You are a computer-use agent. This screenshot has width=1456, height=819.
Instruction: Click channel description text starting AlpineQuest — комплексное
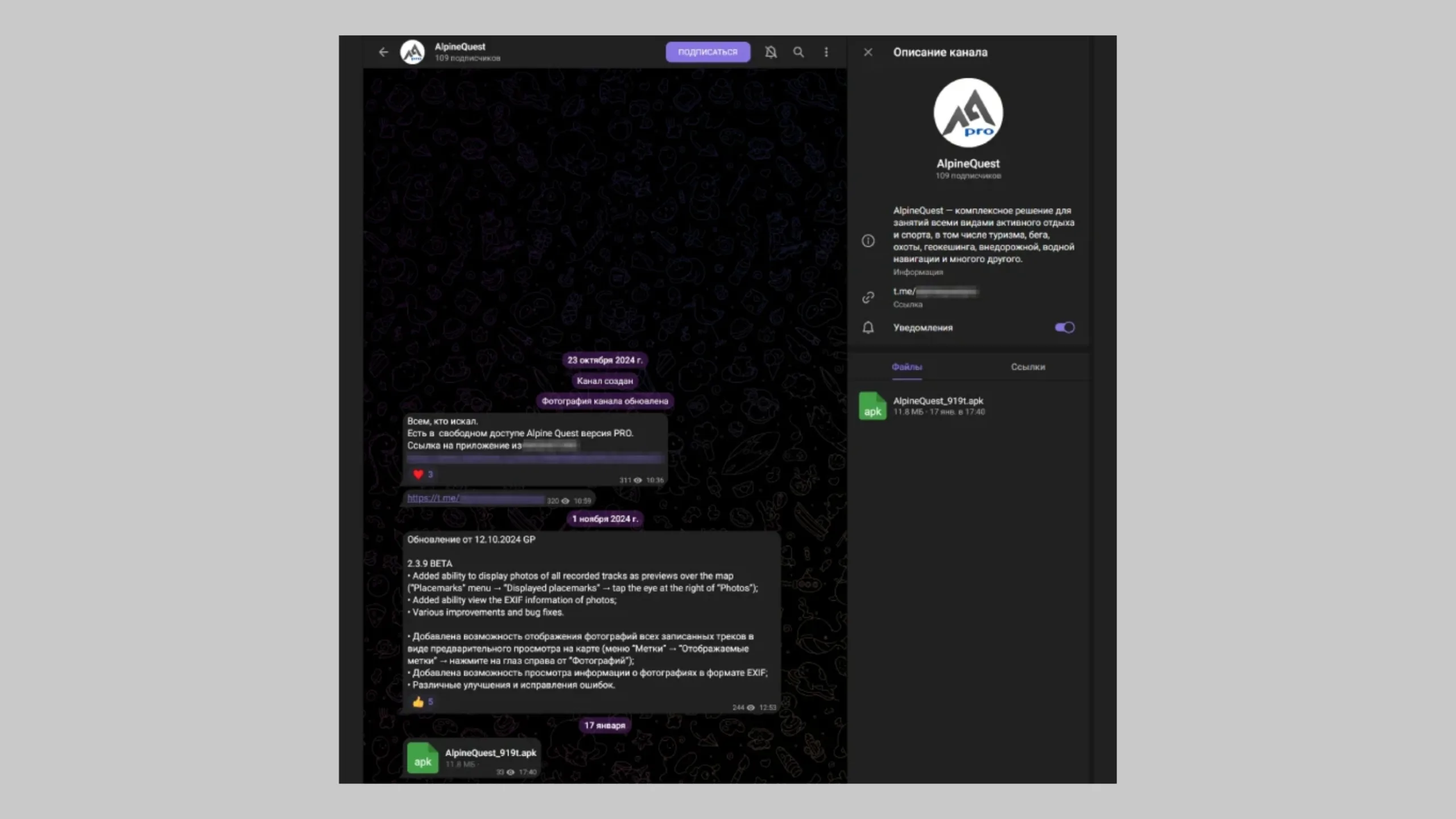pyautogui.click(x=983, y=234)
